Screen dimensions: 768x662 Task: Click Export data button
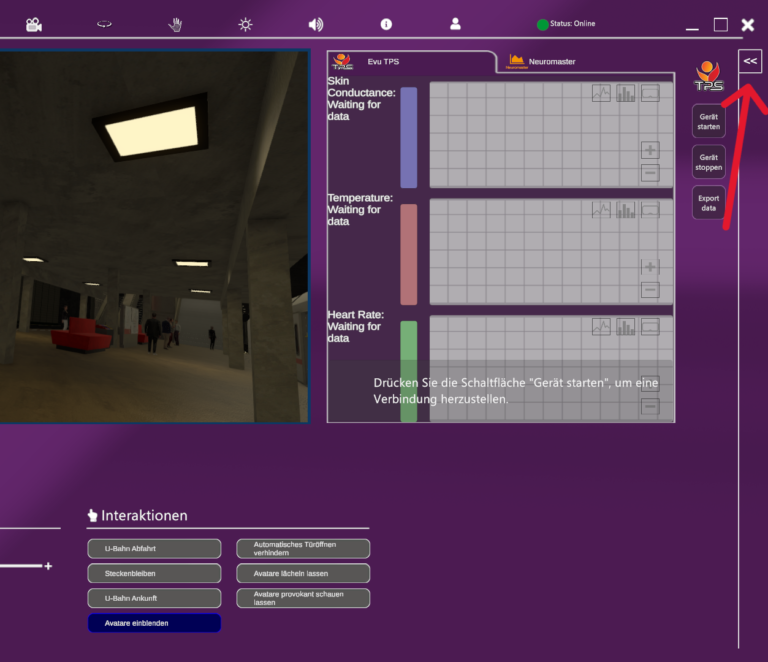[x=709, y=203]
